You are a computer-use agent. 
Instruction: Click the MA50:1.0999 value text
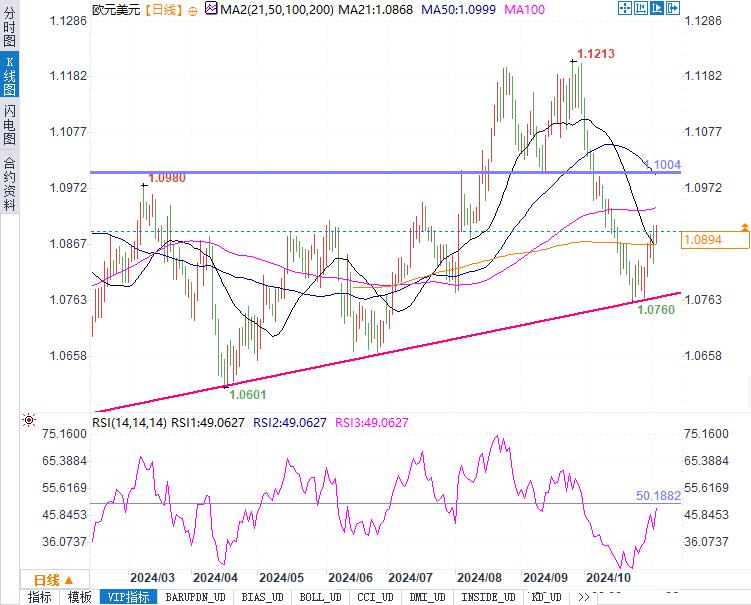[x=458, y=9]
